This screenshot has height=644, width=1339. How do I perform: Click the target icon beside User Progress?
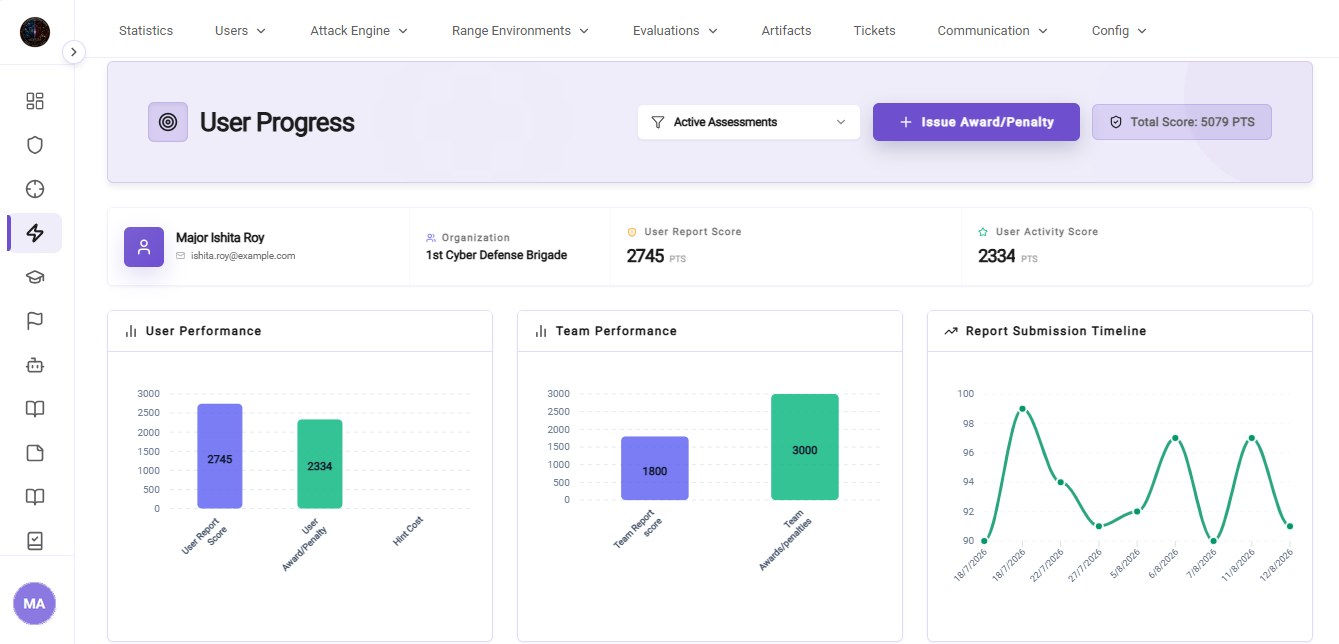[x=168, y=122]
